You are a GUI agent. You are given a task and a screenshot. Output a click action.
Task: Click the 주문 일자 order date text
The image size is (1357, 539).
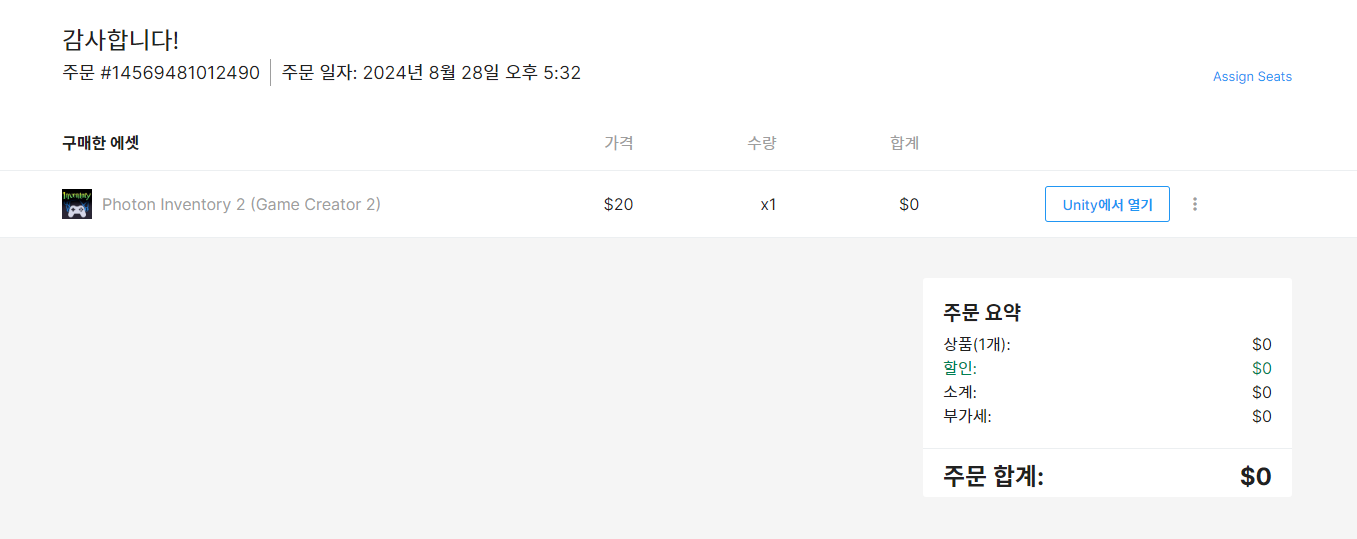coord(431,72)
